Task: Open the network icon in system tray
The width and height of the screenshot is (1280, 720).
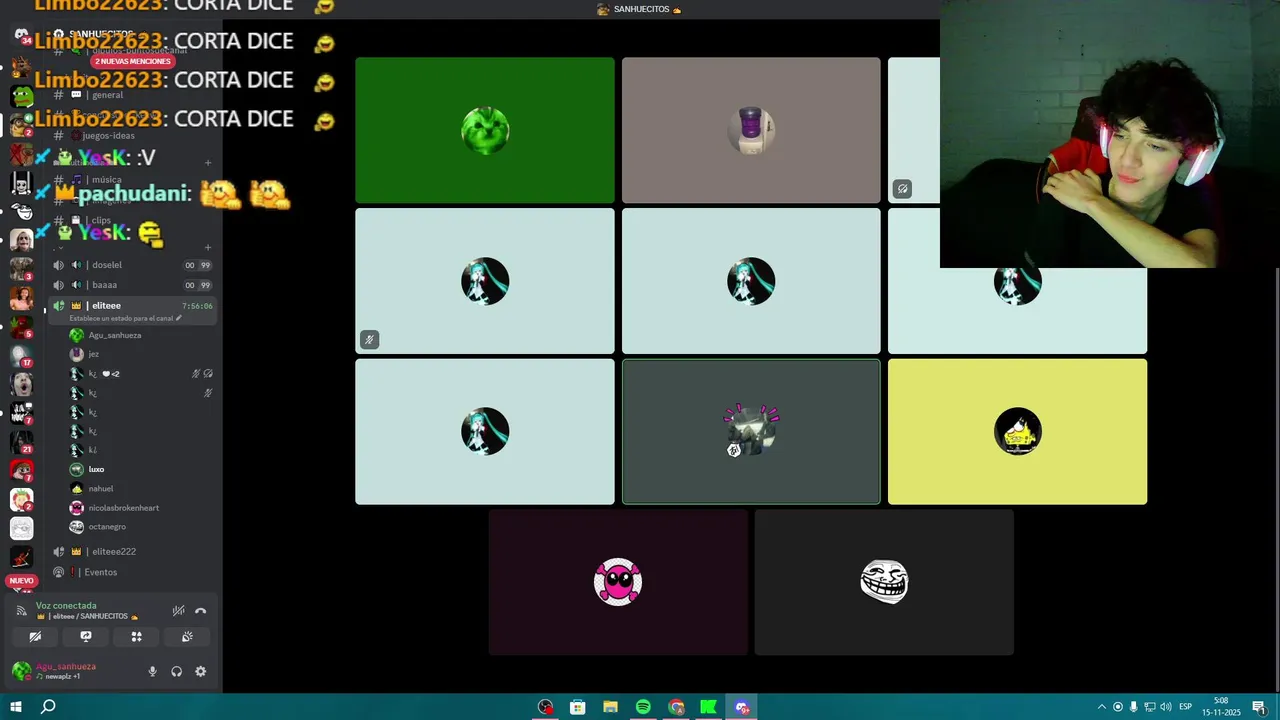Action: (x=1150, y=707)
